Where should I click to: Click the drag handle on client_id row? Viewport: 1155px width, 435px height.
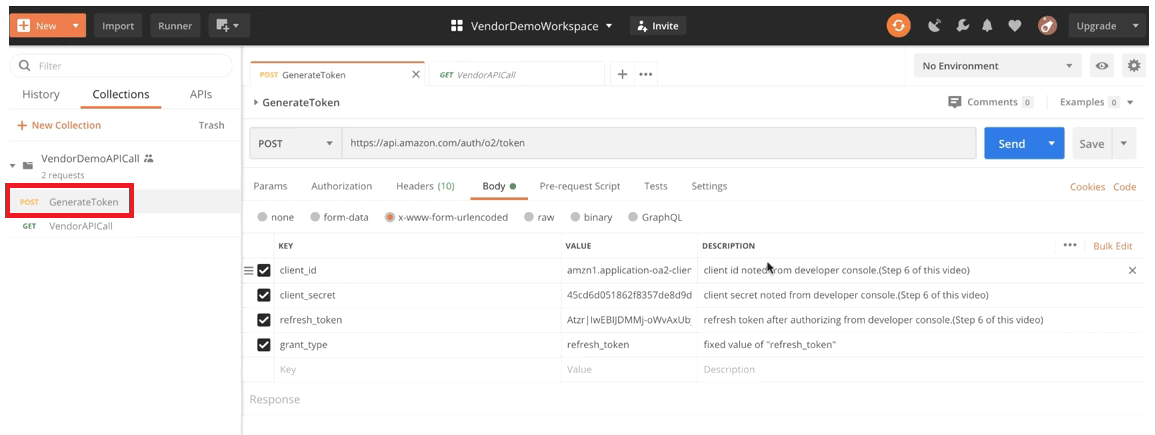(248, 271)
